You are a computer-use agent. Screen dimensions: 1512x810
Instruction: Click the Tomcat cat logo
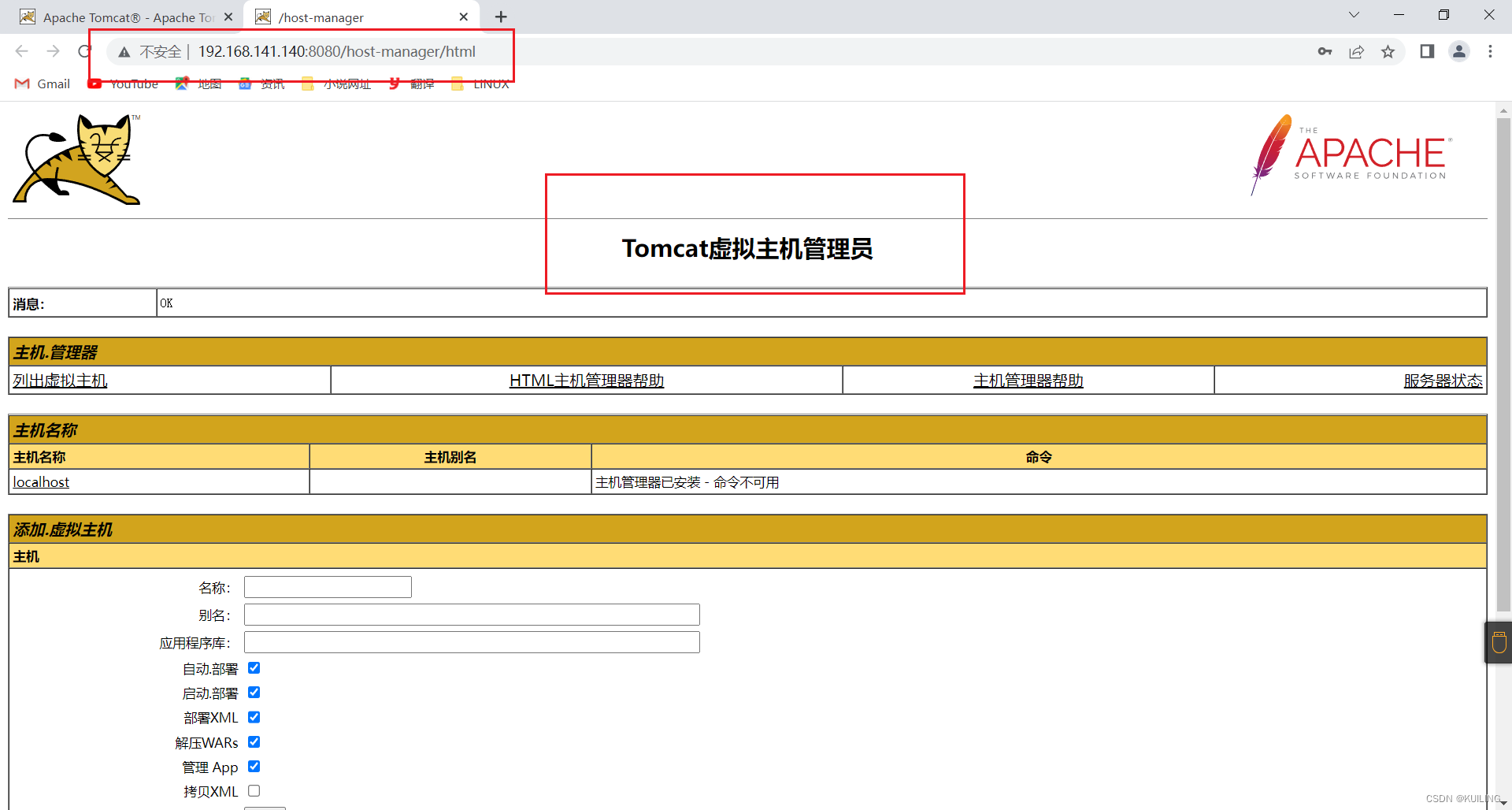click(76, 159)
